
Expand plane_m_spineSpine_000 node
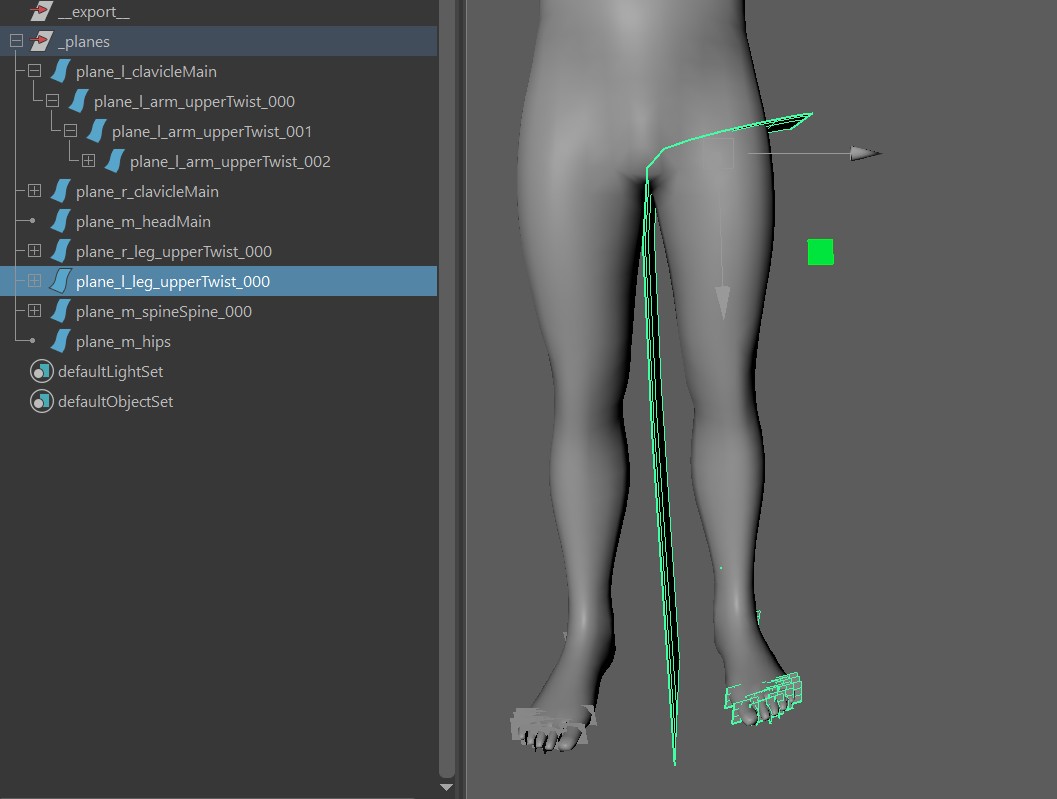pos(34,311)
